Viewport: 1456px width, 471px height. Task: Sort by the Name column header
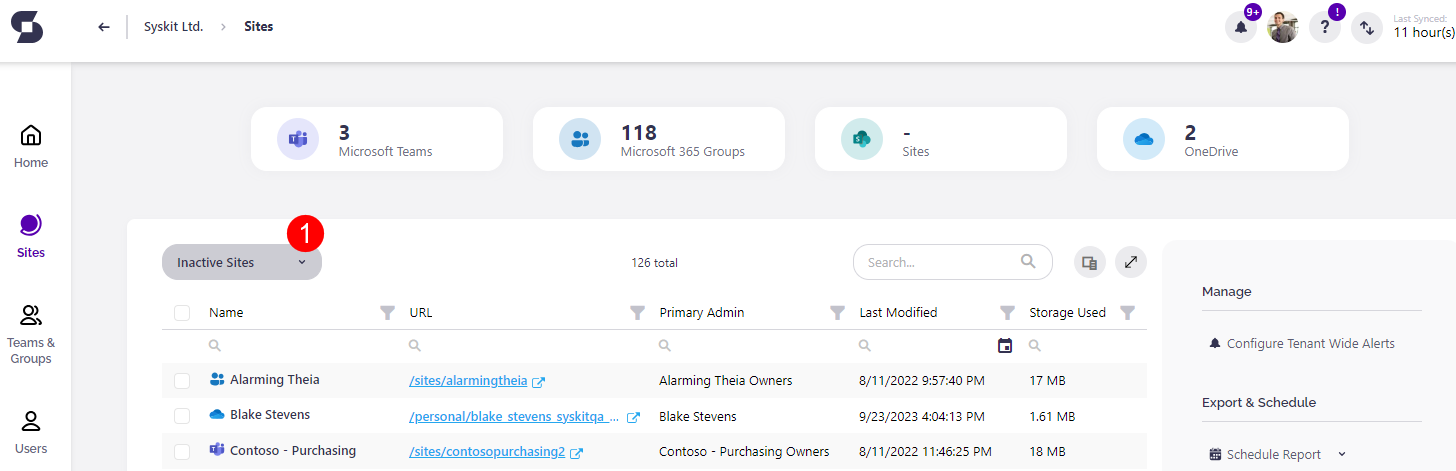point(226,313)
